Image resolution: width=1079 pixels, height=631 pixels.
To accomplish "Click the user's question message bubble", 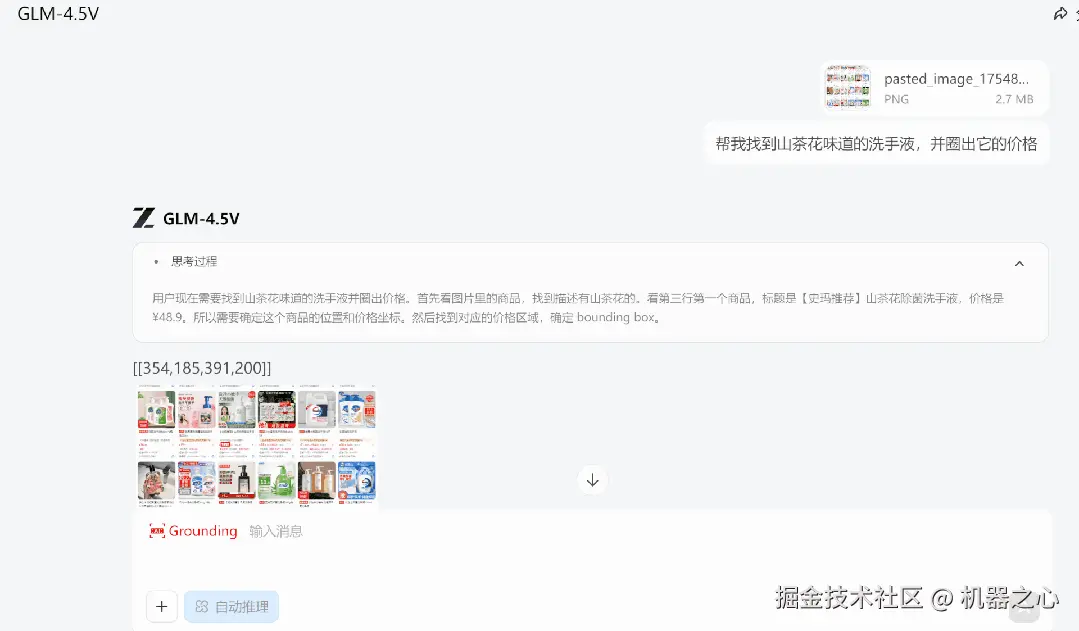I will pos(876,144).
